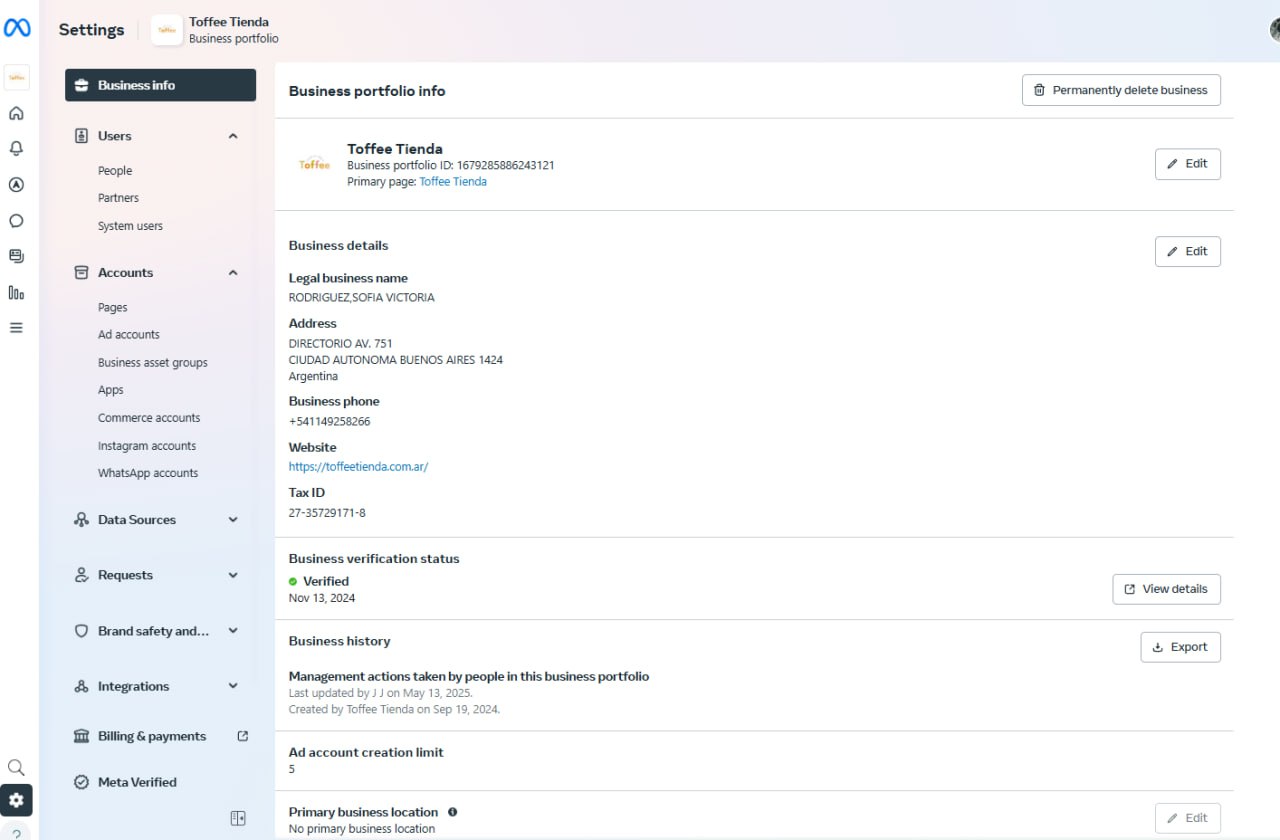The width and height of the screenshot is (1280, 840).
Task: Click Permanently delete business button
Action: pos(1121,90)
